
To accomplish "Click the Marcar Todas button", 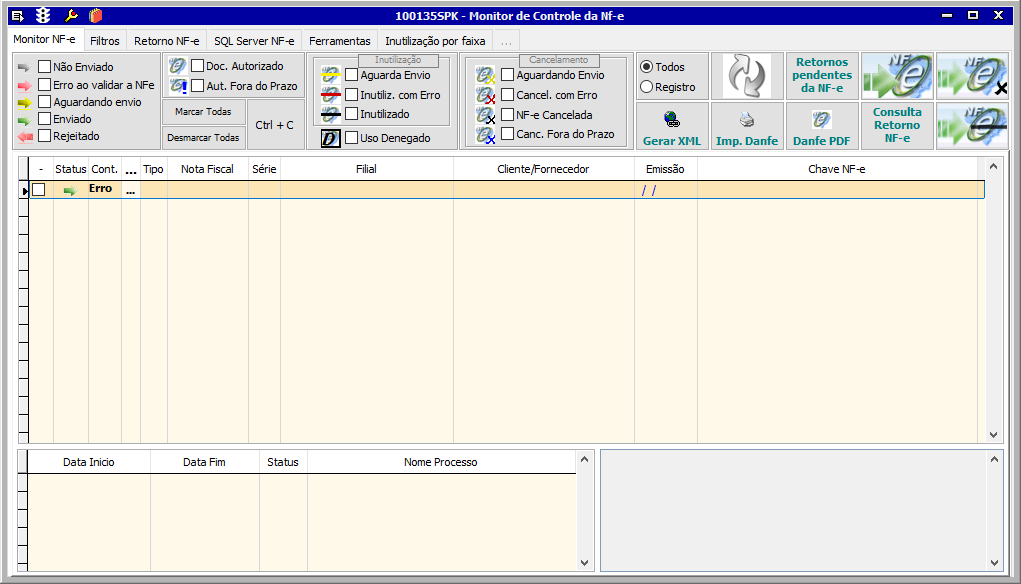I will tap(203, 112).
